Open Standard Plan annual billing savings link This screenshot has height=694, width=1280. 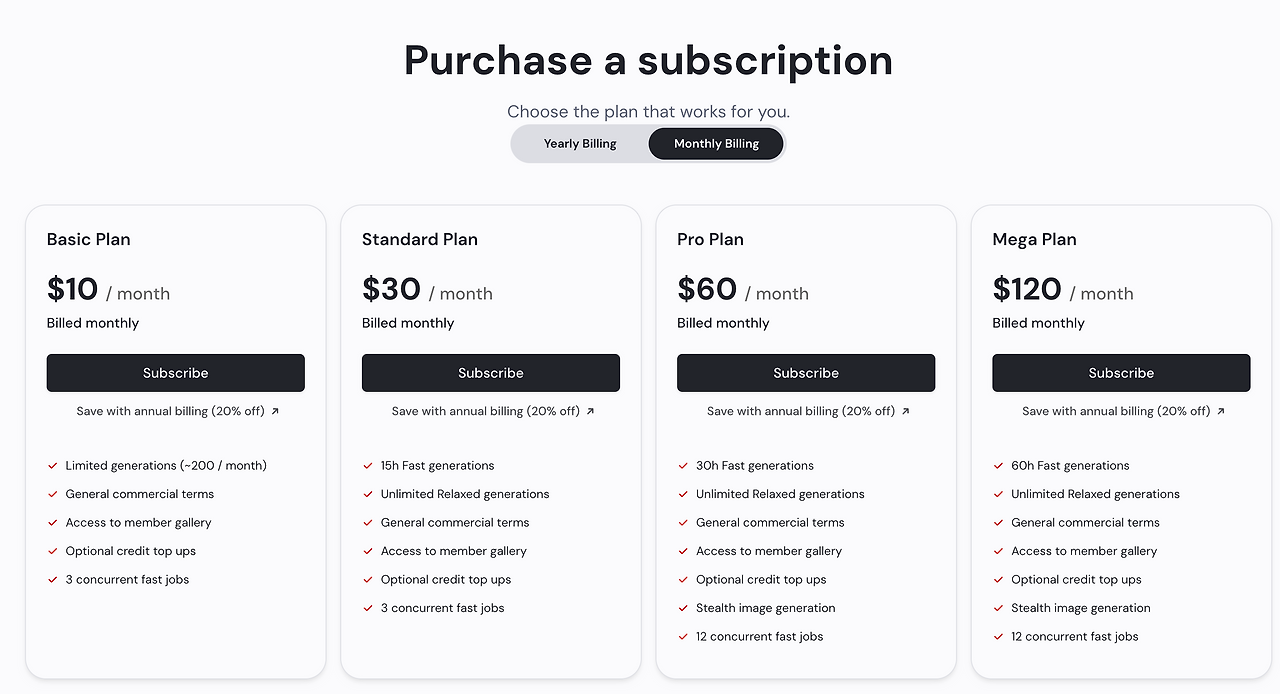click(x=485, y=411)
